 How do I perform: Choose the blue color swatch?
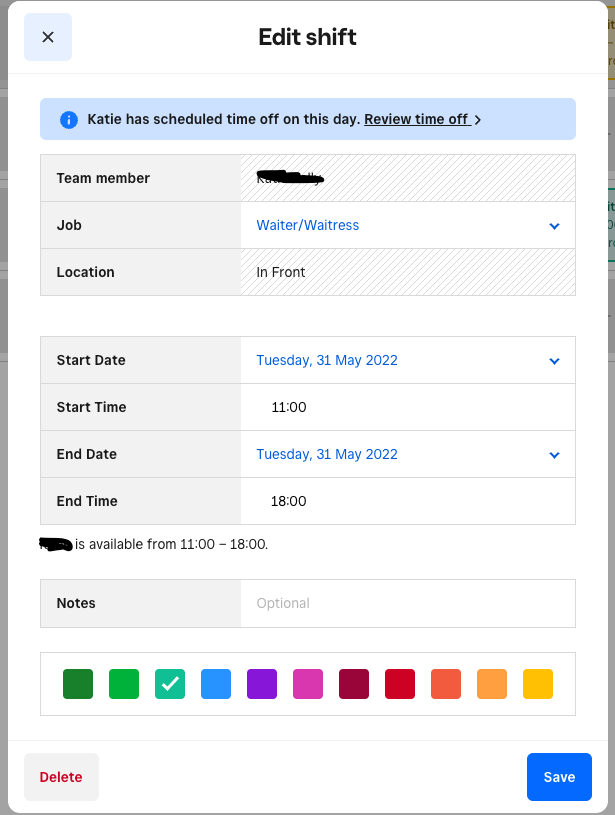pos(216,684)
